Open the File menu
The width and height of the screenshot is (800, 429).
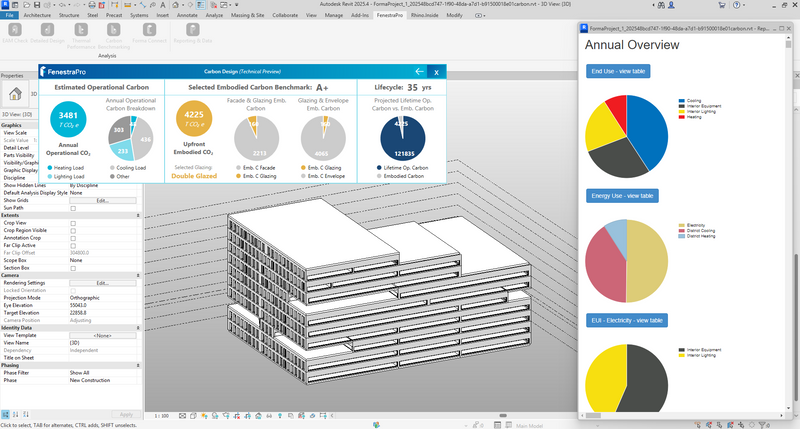9,15
